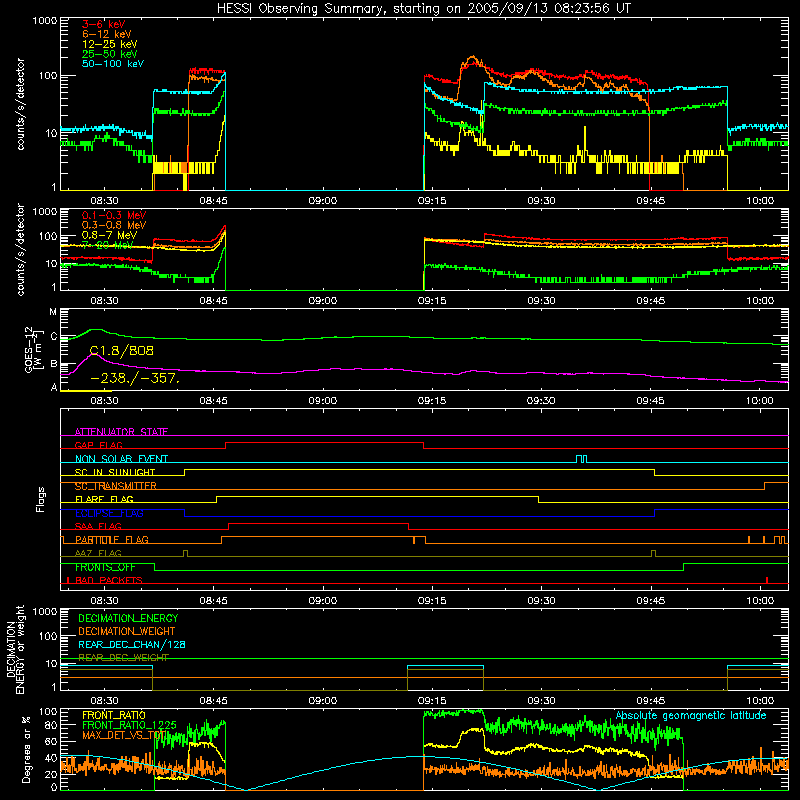Click the BAD_PACKETS spike near 10:00
The height and width of the screenshot is (800, 800).
pyautogui.click(x=767, y=580)
